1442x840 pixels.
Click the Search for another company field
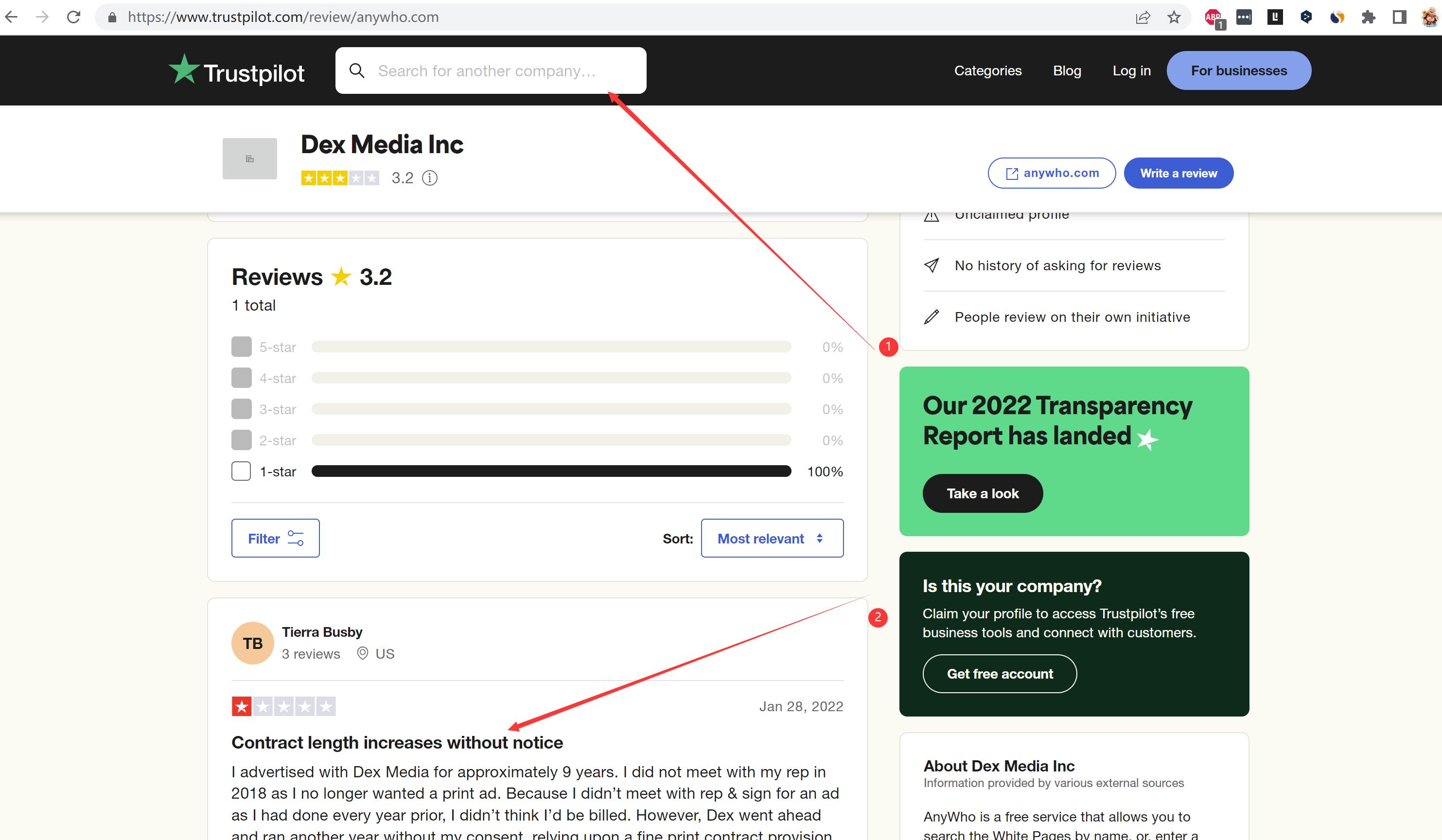tap(491, 70)
